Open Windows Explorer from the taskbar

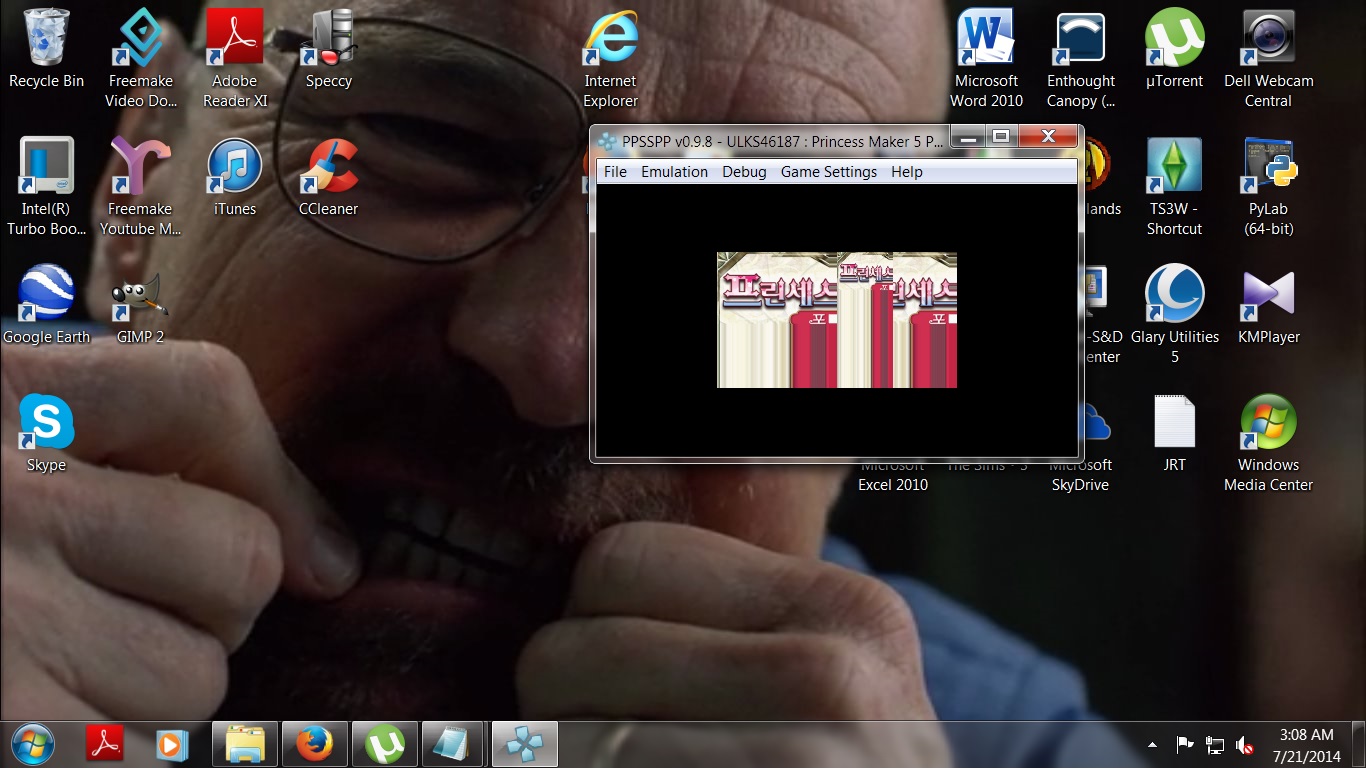click(x=245, y=745)
